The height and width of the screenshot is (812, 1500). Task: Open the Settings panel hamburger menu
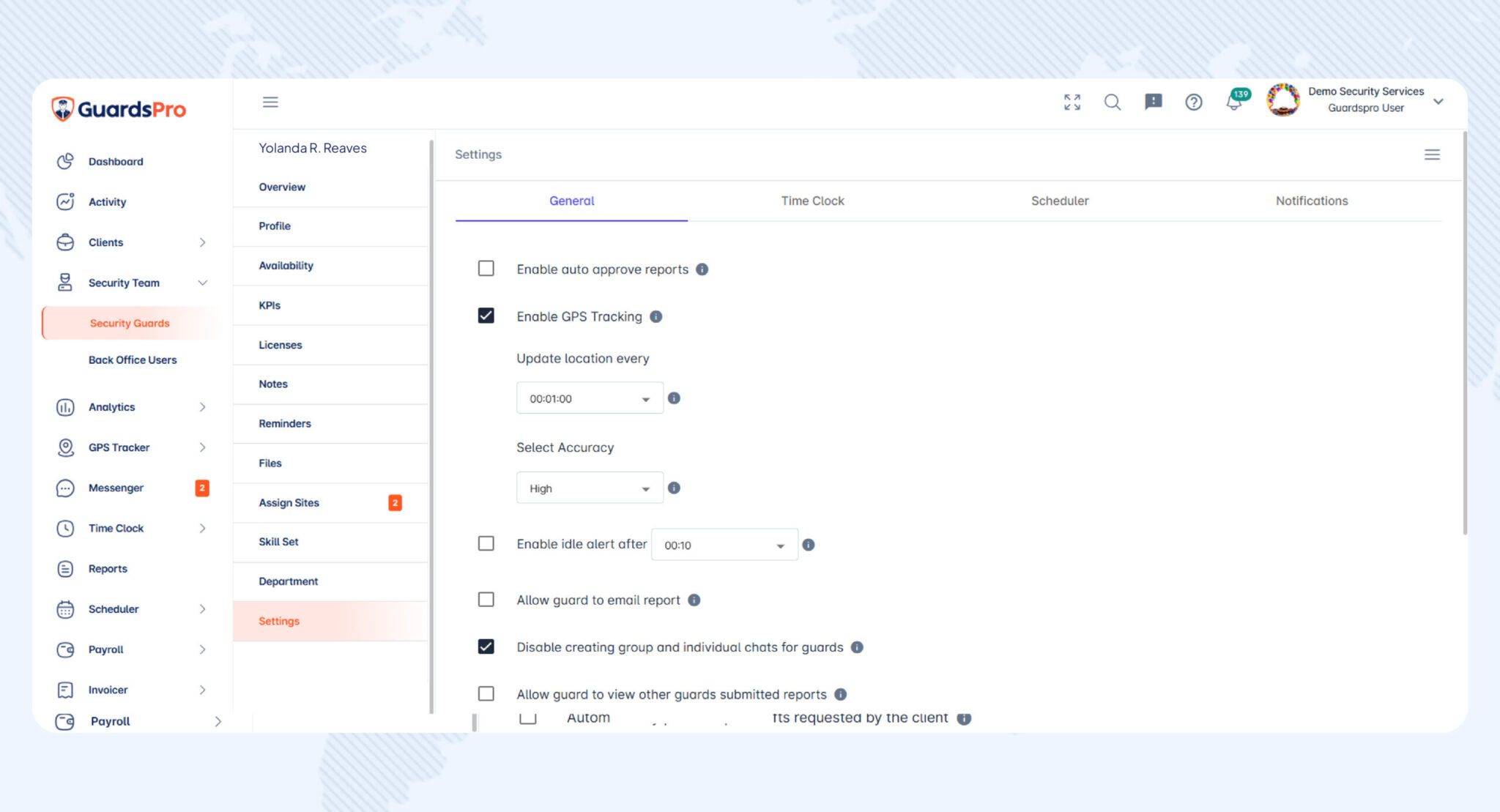[x=1432, y=154]
